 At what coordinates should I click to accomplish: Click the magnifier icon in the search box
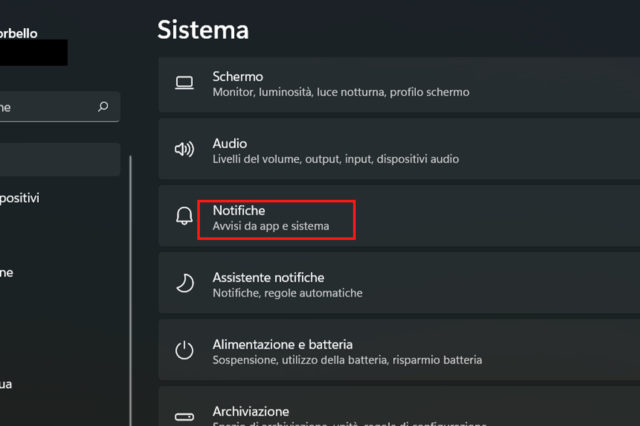tap(102, 106)
